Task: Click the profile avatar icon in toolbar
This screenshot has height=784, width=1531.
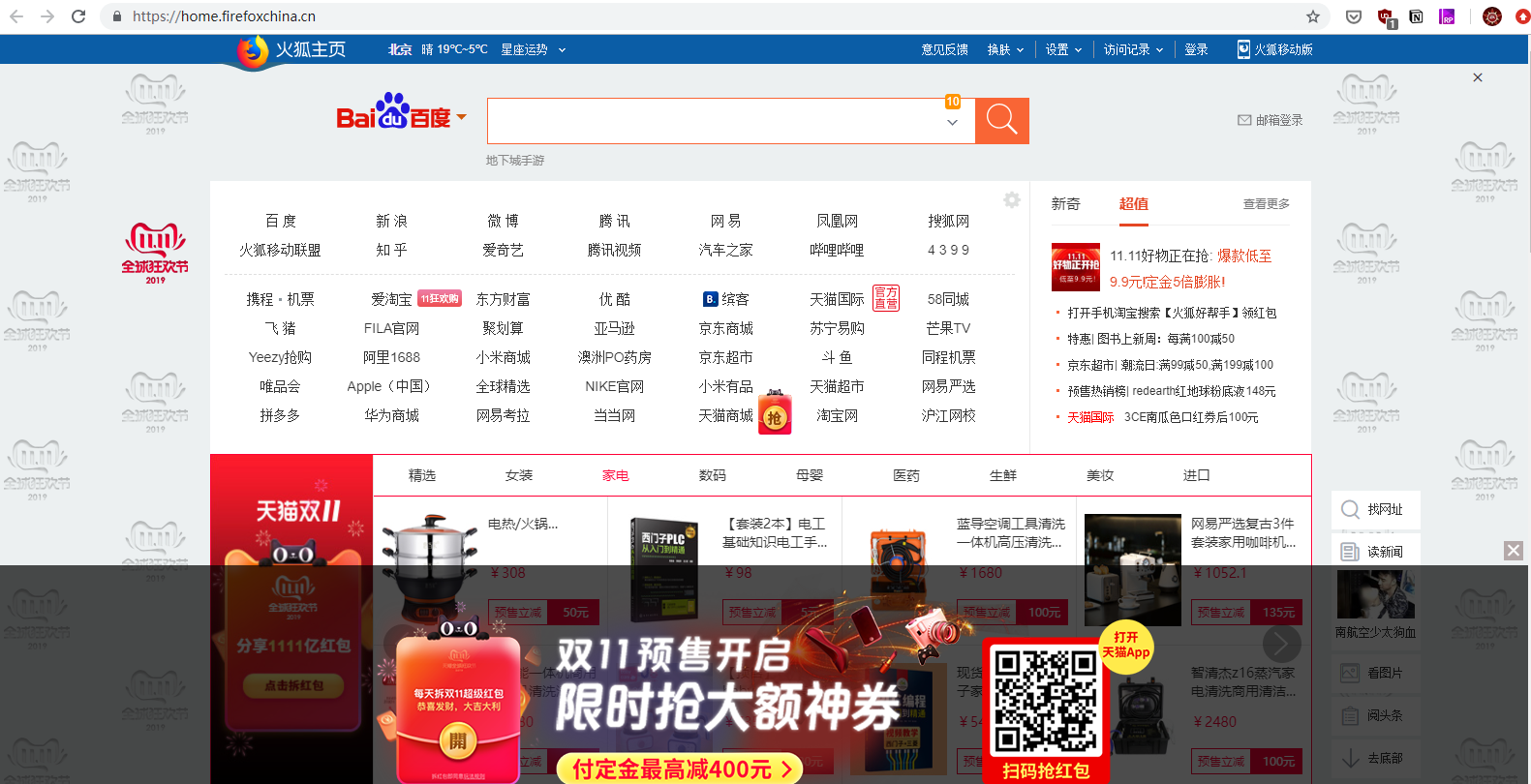Action: click(x=1492, y=16)
